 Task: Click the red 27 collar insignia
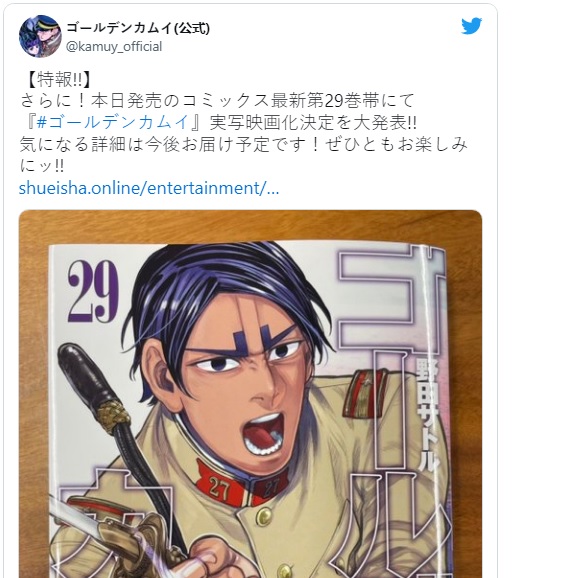216,487
